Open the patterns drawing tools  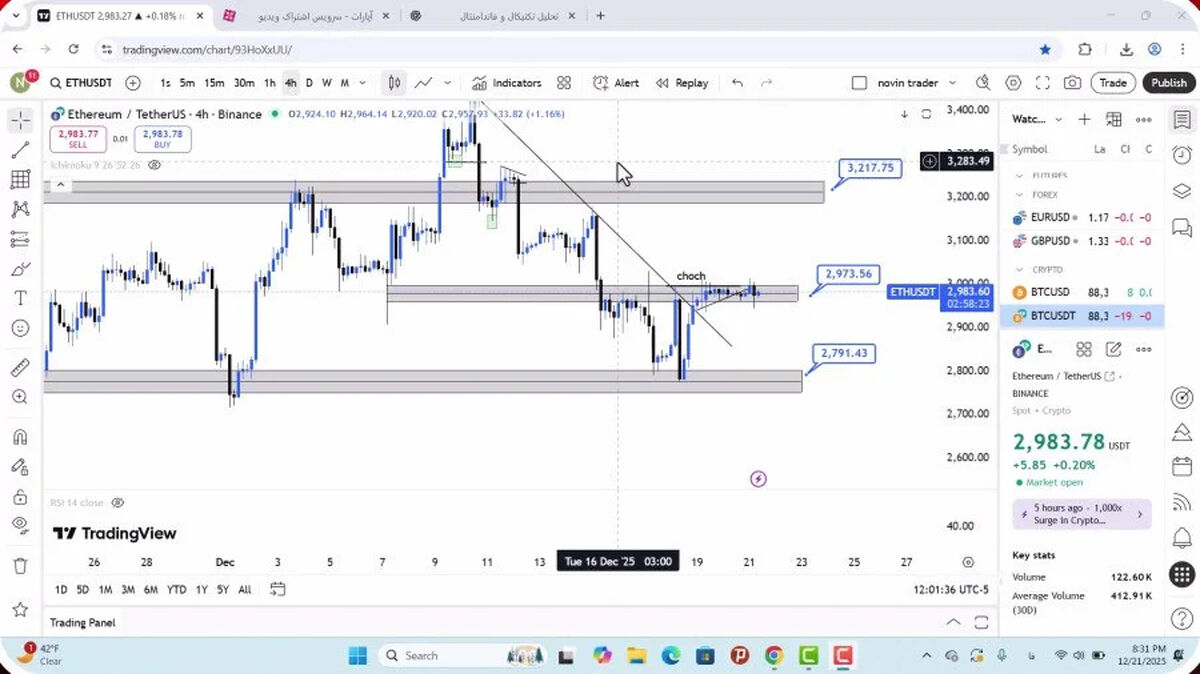(20, 210)
